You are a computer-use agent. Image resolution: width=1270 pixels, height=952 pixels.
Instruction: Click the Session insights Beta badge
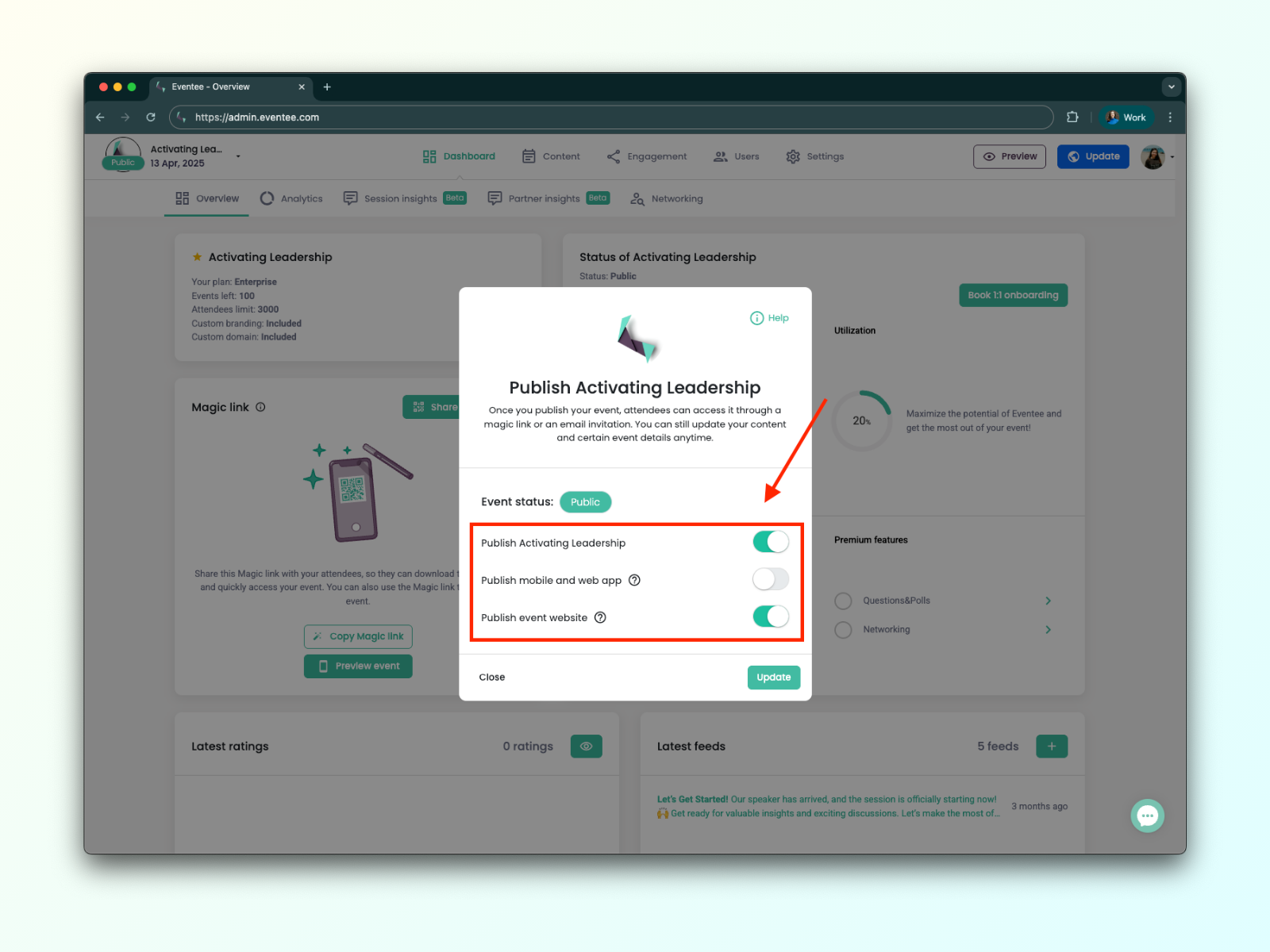(x=455, y=198)
